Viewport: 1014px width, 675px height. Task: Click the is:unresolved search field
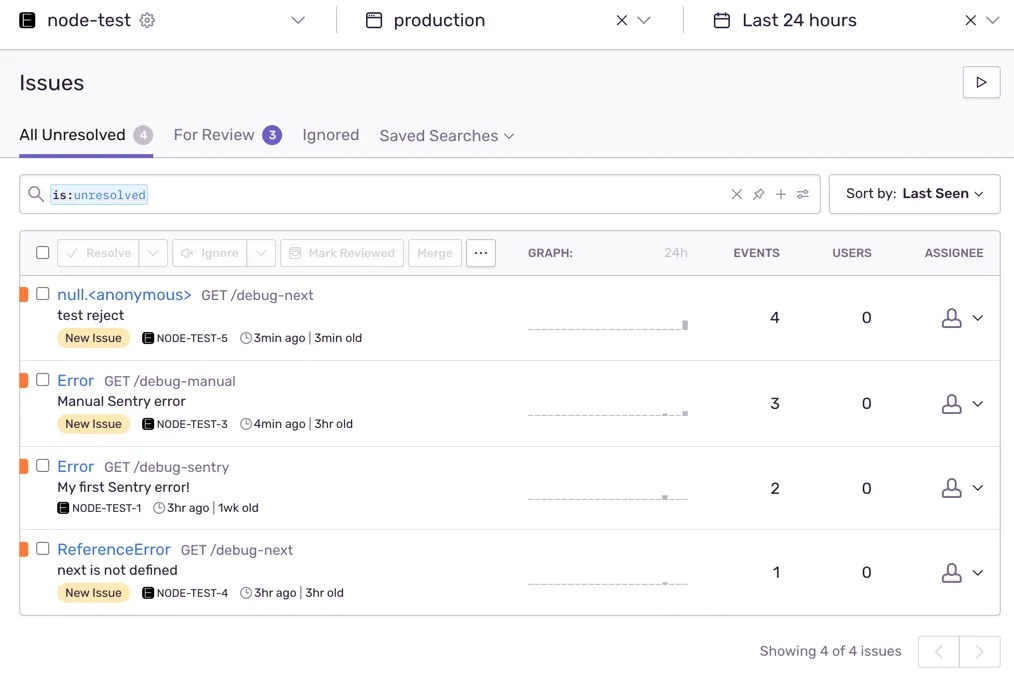[400, 194]
